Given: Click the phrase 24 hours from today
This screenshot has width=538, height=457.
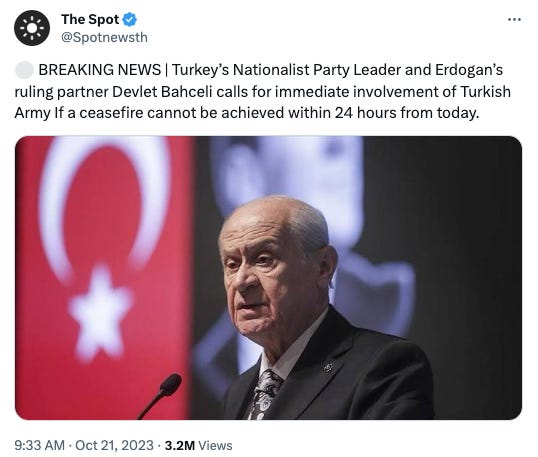Looking at the screenshot, I should coord(407,113).
